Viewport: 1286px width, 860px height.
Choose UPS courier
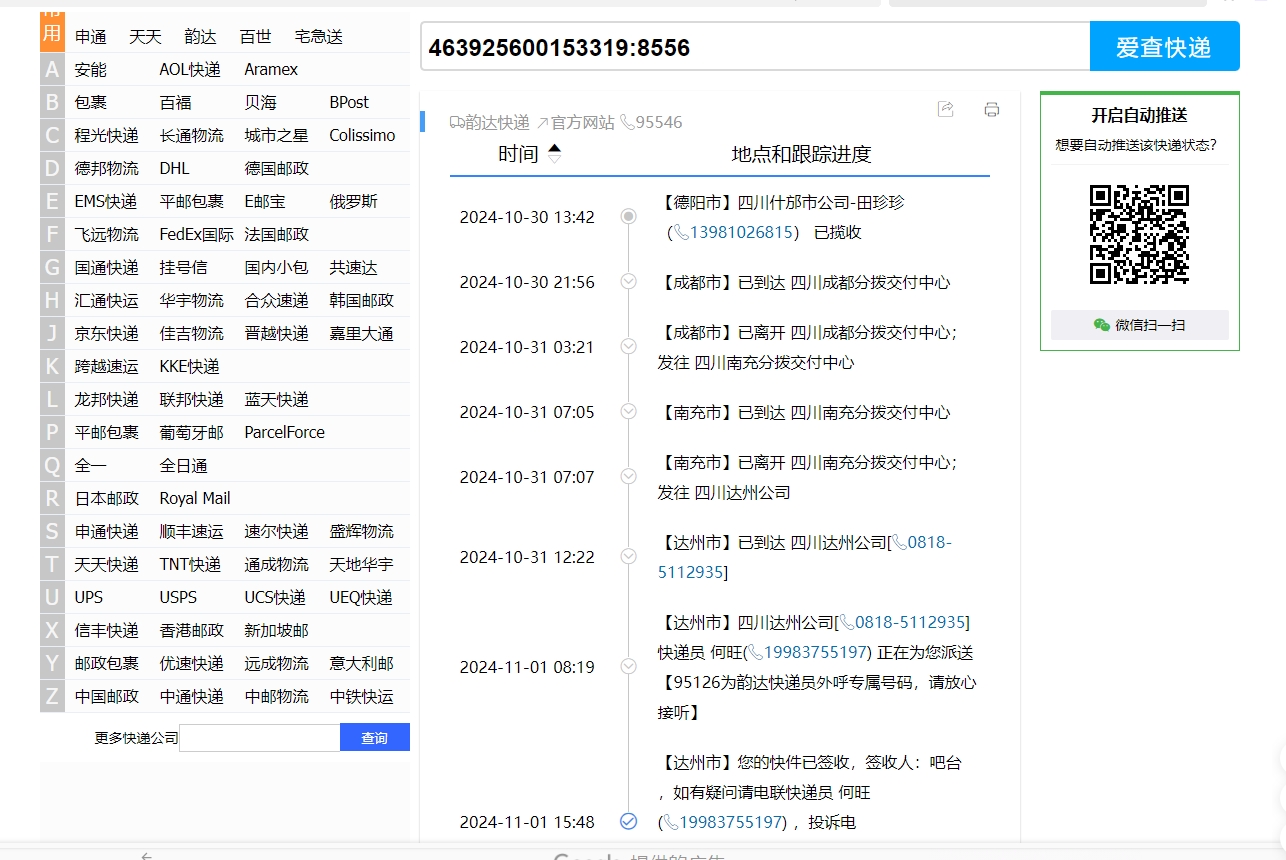click(89, 597)
